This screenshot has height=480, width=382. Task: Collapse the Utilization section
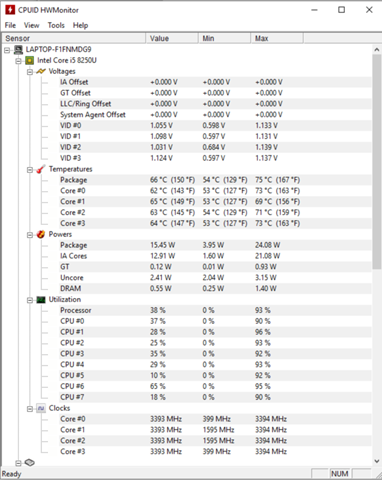point(30,300)
